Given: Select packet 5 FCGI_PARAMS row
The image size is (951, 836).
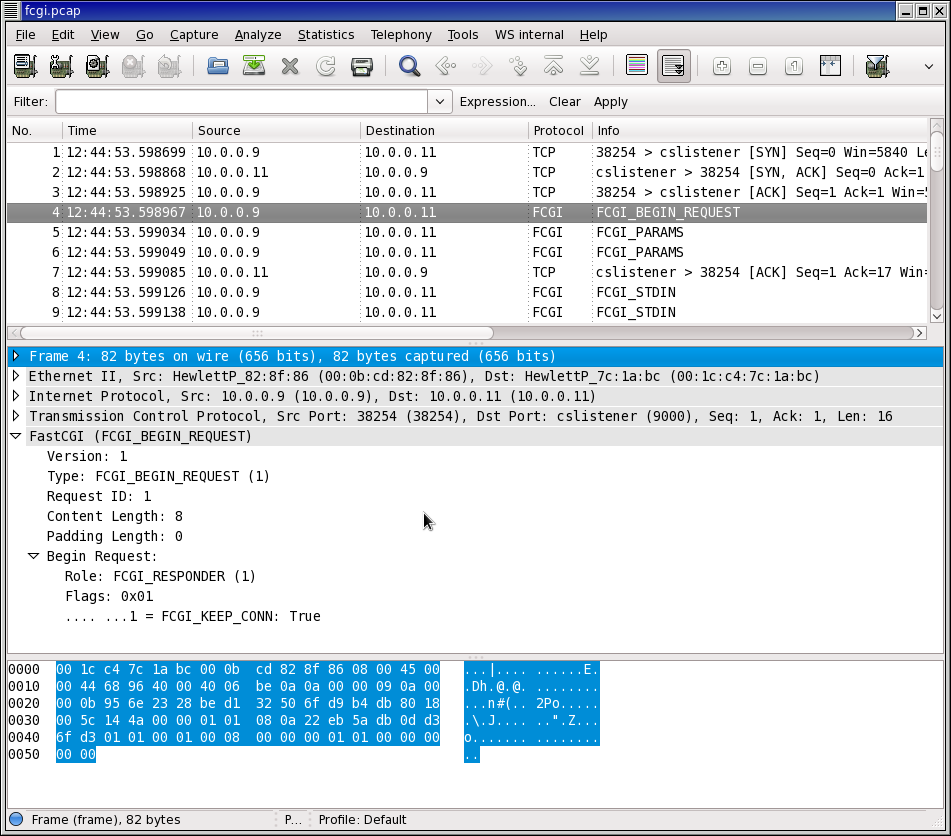Looking at the screenshot, I should 467,232.
